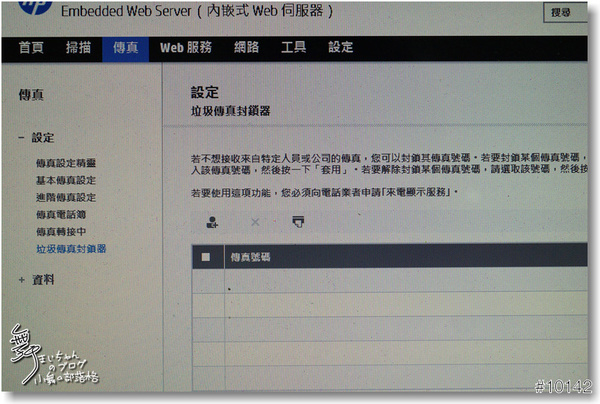
Task: Open 傳真設定精靈 link
Action: [x=66, y=163]
